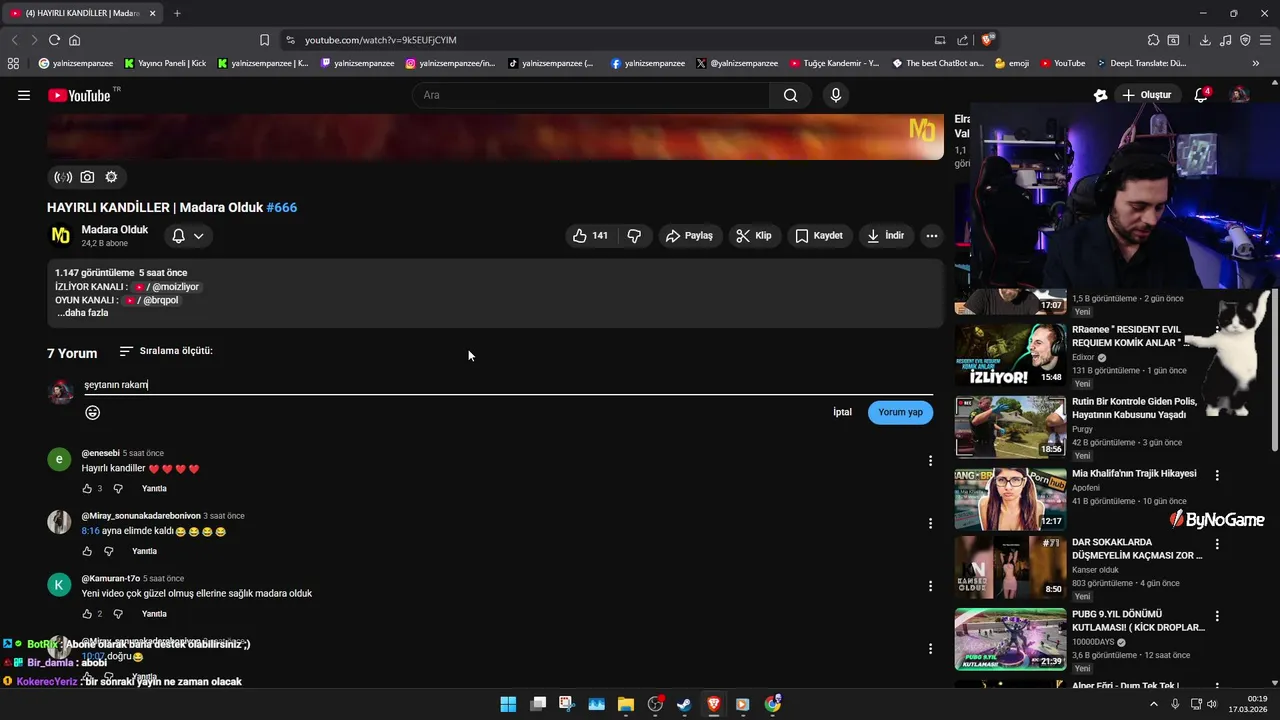Open options menu for @Kamuran-t7o's comment
The height and width of the screenshot is (720, 1280).
pyautogui.click(x=930, y=586)
